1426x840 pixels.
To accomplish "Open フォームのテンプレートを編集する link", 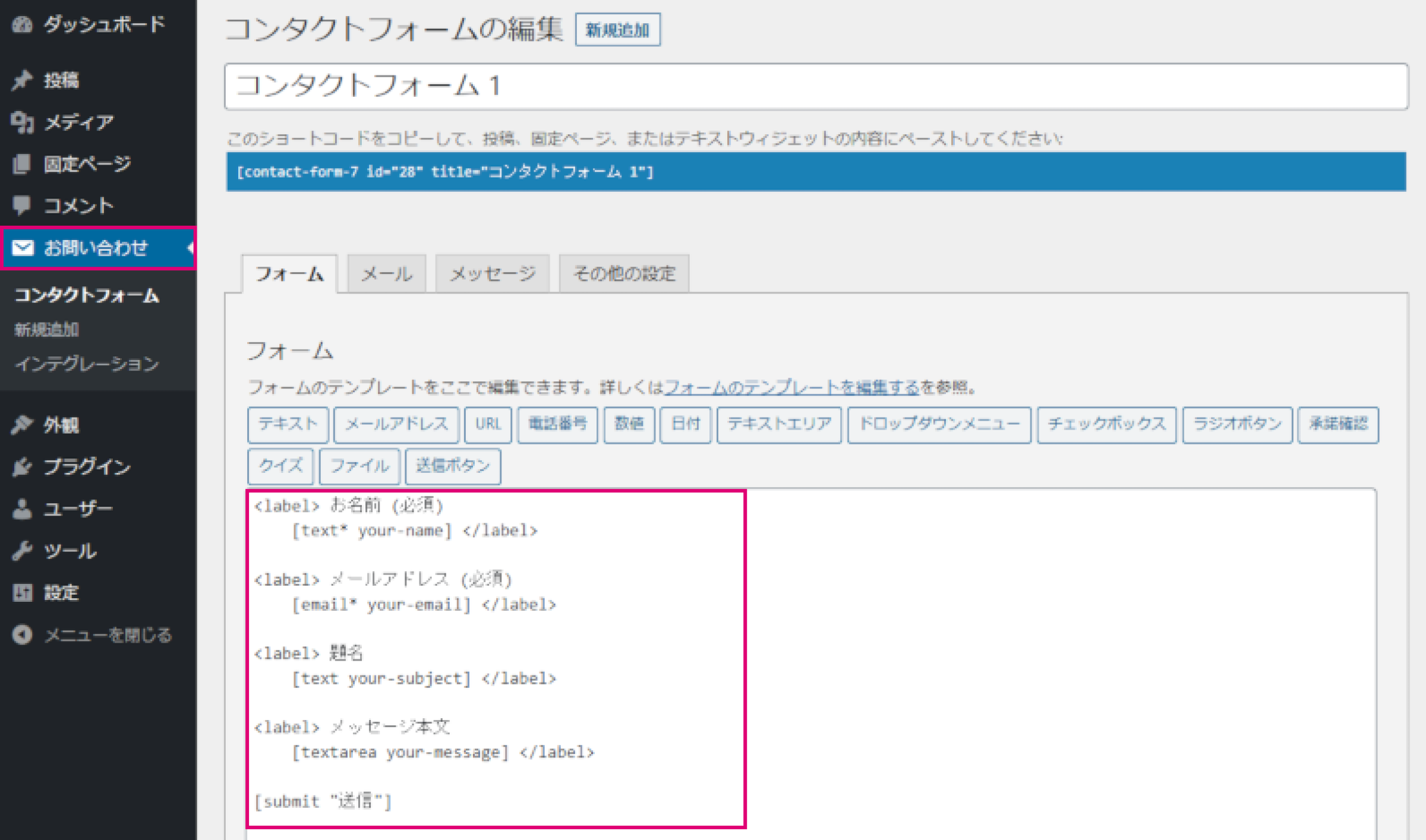I will tap(791, 387).
